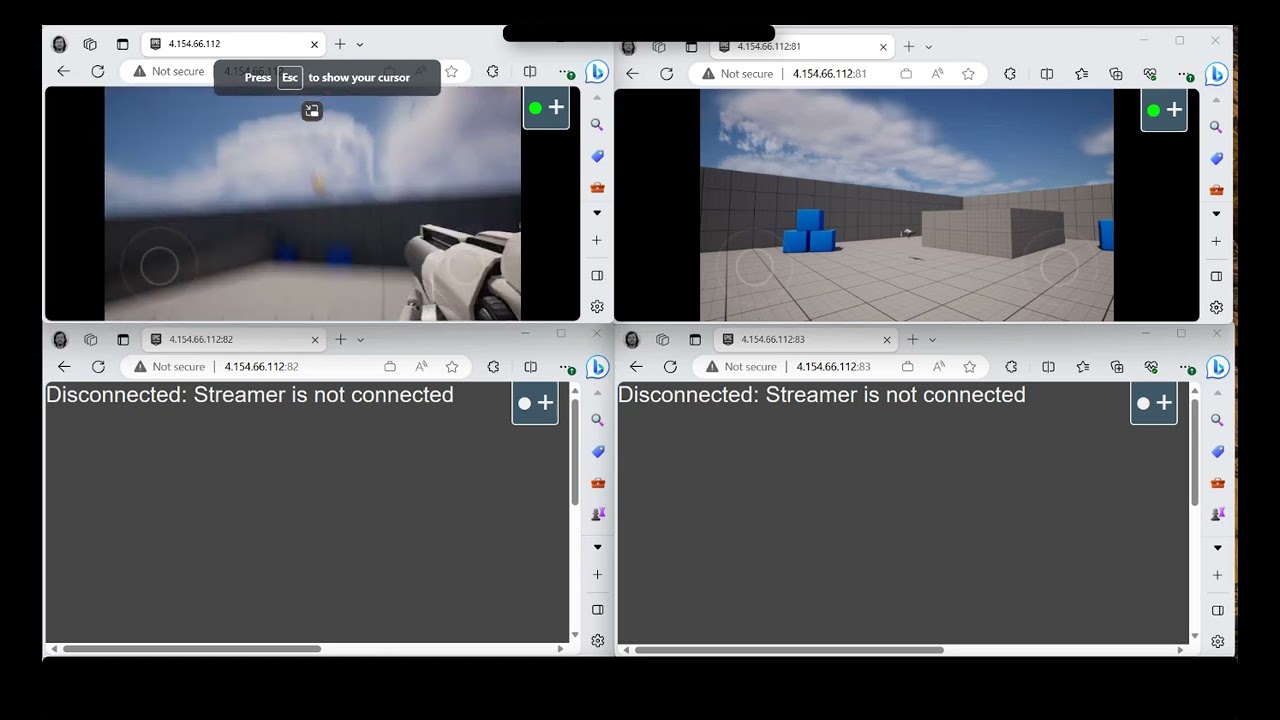Screen dimensions: 1280x720
Task: Select the 4.154.66.112 tab in first window
Action: (234, 44)
